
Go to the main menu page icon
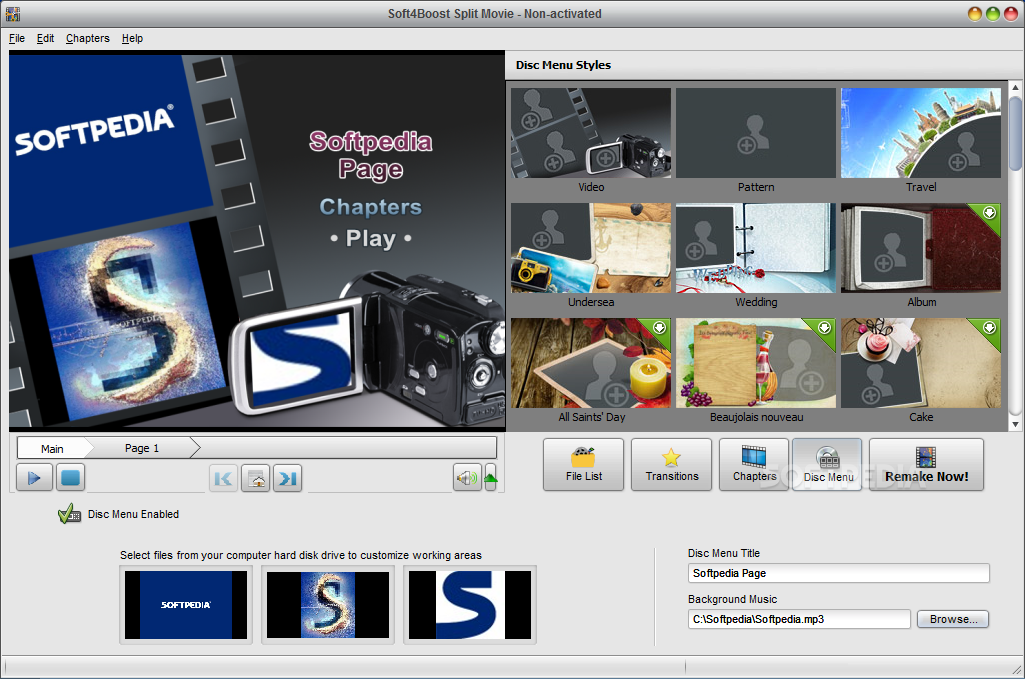click(256, 479)
